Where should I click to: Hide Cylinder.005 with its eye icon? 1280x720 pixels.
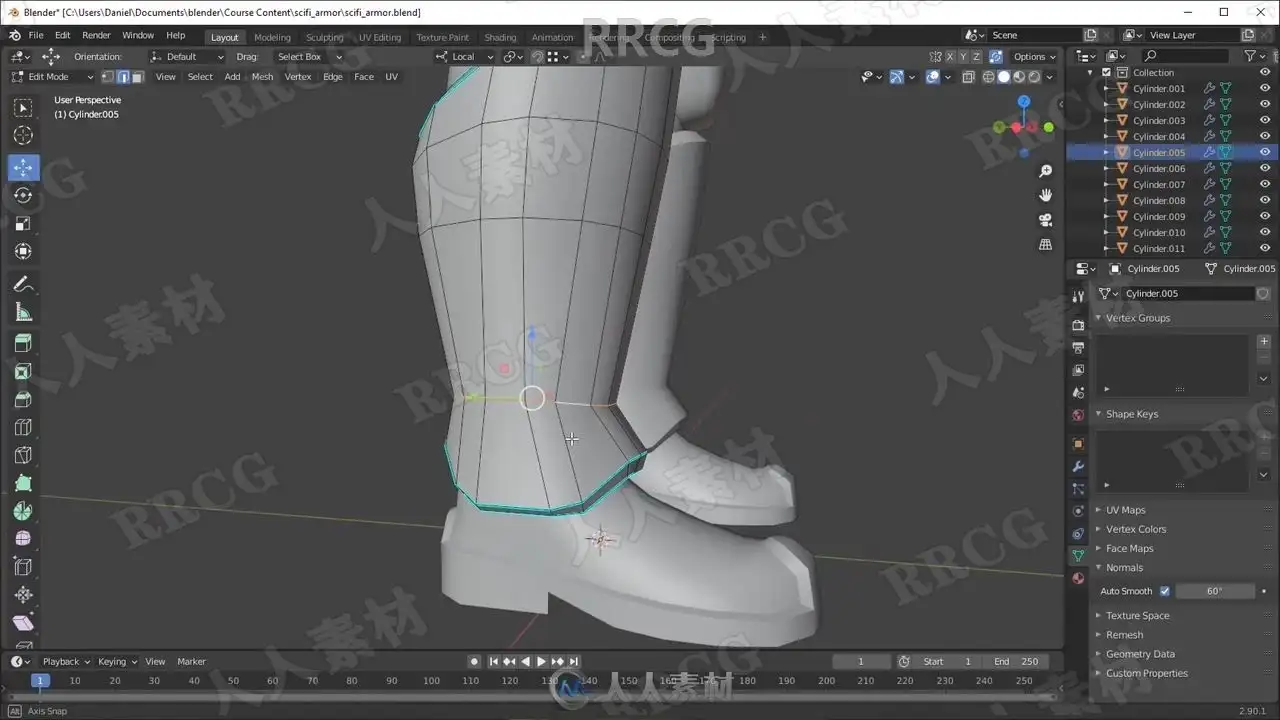click(1265, 153)
